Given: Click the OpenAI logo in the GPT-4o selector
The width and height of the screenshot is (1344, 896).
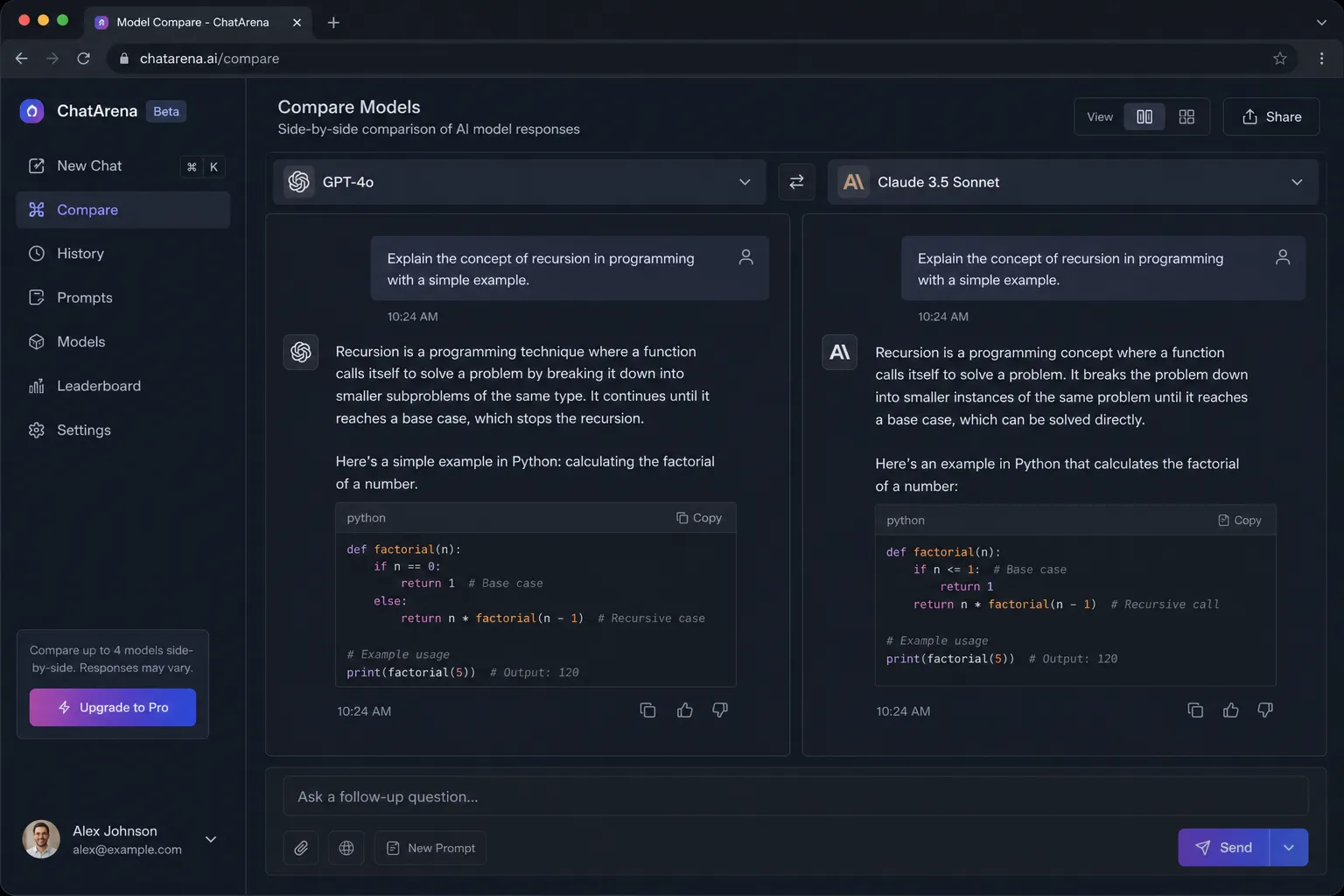Looking at the screenshot, I should [x=299, y=182].
